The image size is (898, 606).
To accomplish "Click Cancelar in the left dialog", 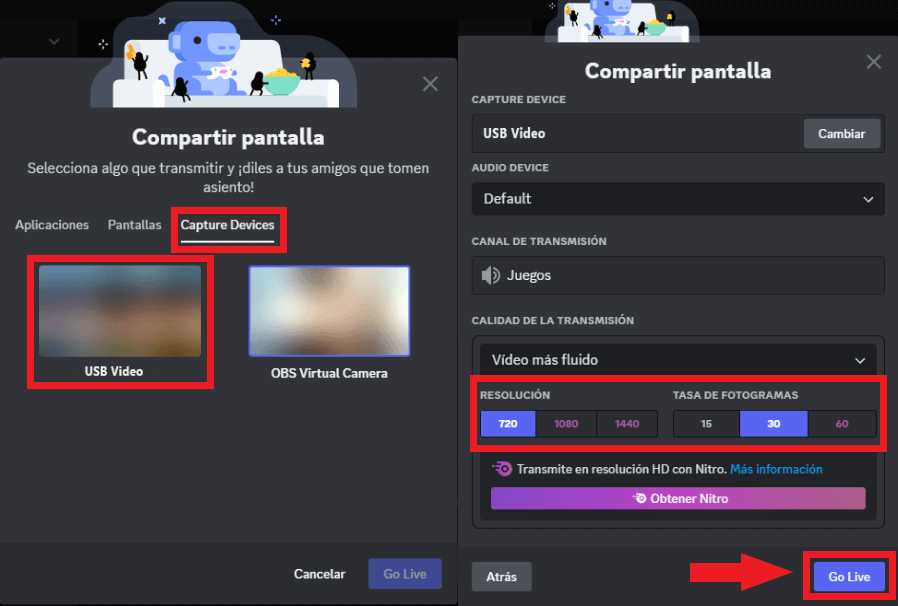I will (x=319, y=574).
